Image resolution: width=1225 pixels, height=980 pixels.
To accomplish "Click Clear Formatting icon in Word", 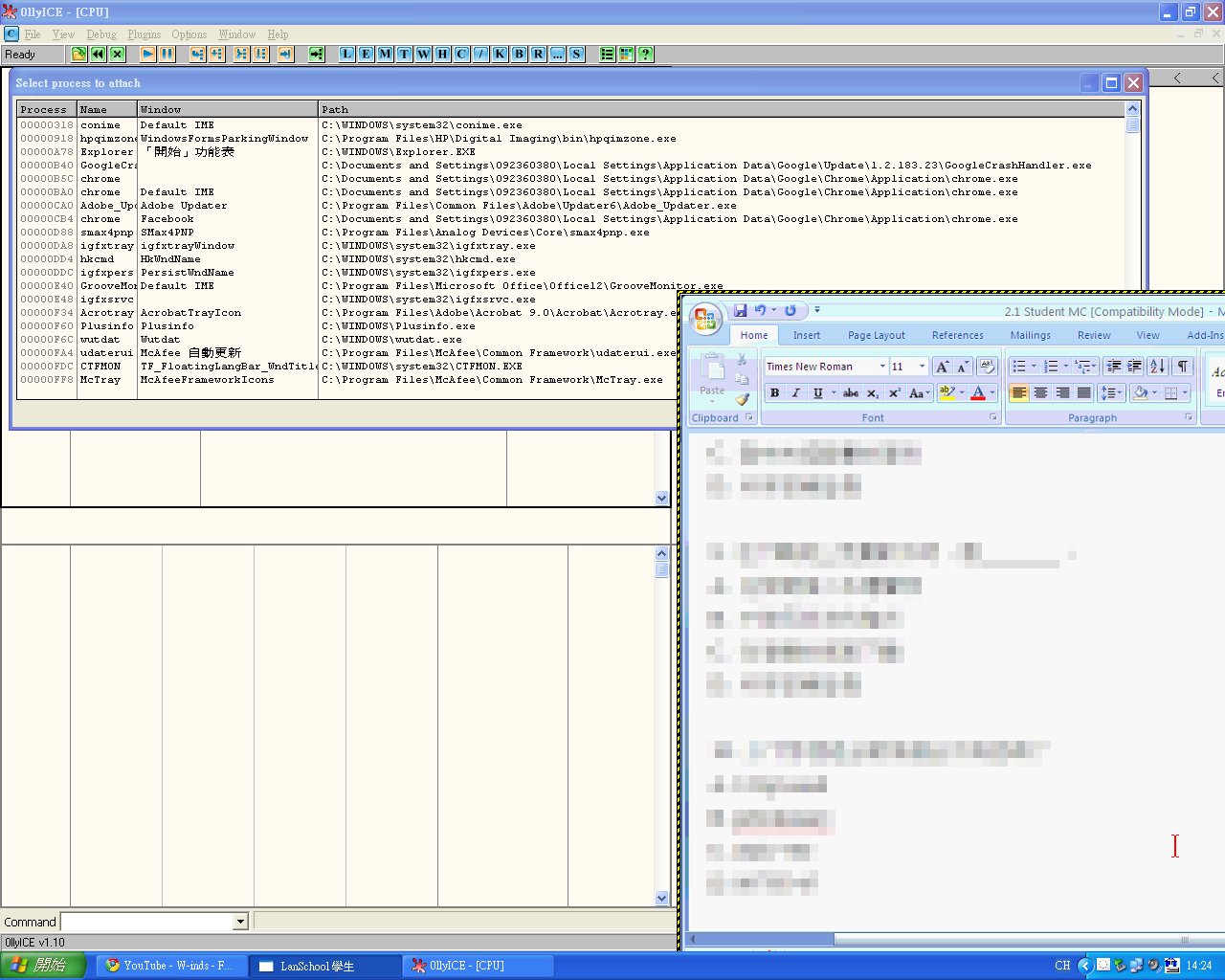I will coord(987,367).
